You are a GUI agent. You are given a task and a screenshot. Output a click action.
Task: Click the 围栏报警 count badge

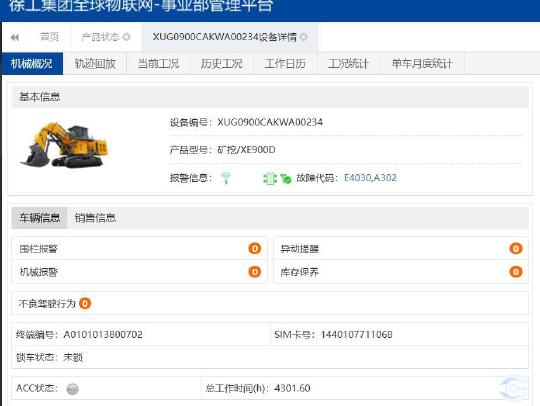[x=255, y=248]
